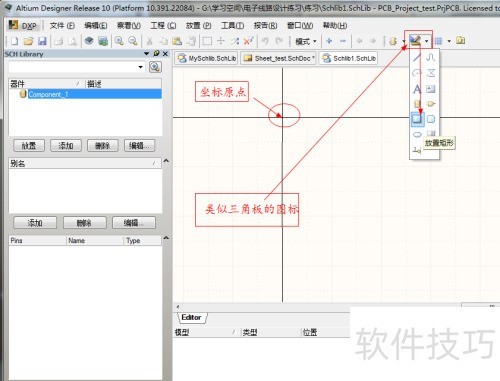This screenshot has width=500, height=381.
Task: Switch to the Sheet_test.SchDoc tab
Action: pos(279,58)
